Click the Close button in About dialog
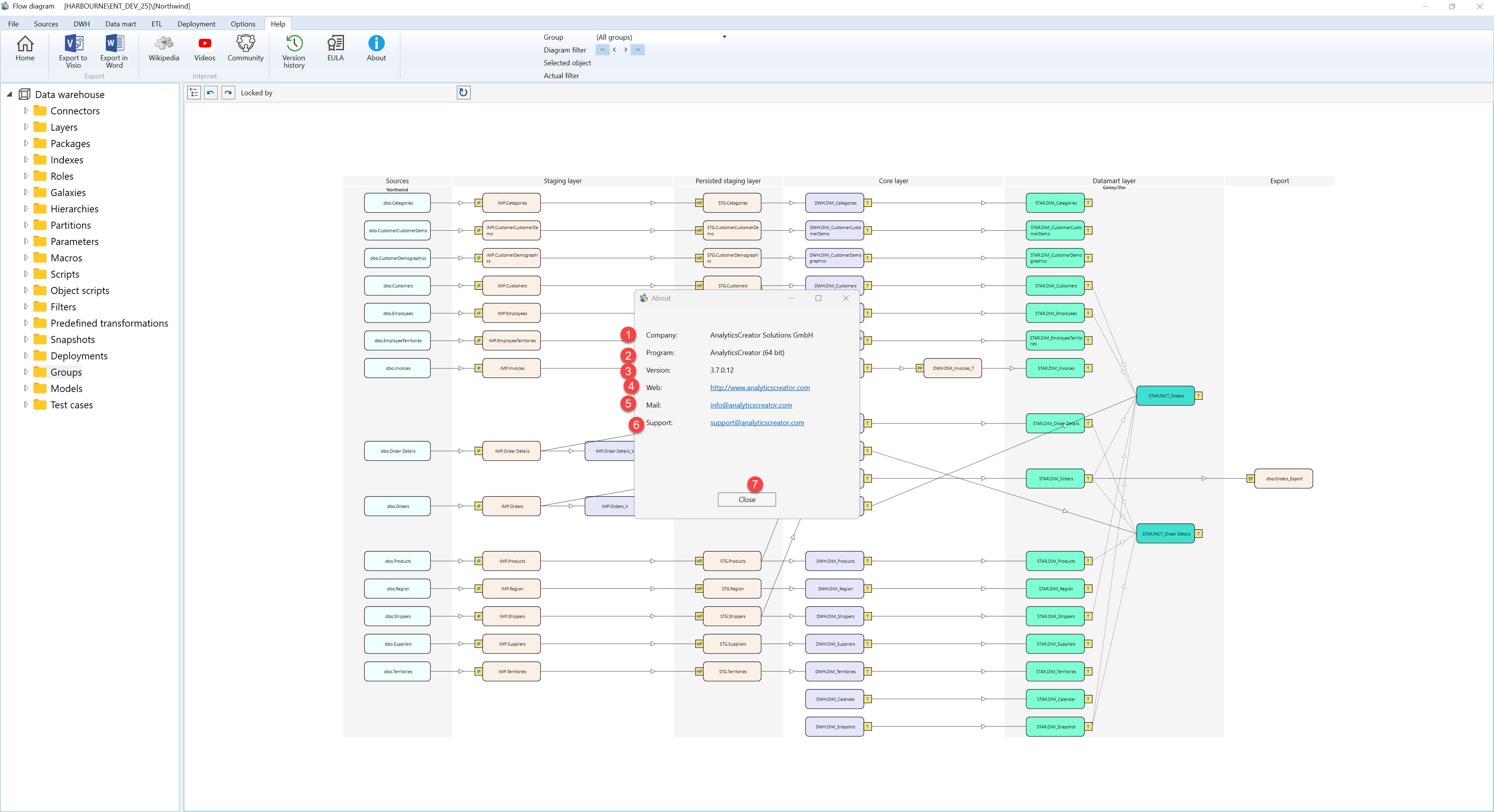This screenshot has height=812, width=1494. click(x=747, y=500)
